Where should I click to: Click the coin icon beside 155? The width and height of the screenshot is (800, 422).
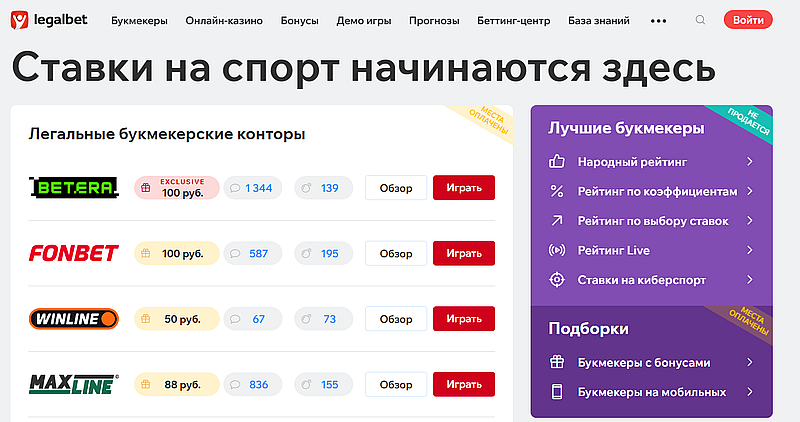pyautogui.click(x=306, y=384)
